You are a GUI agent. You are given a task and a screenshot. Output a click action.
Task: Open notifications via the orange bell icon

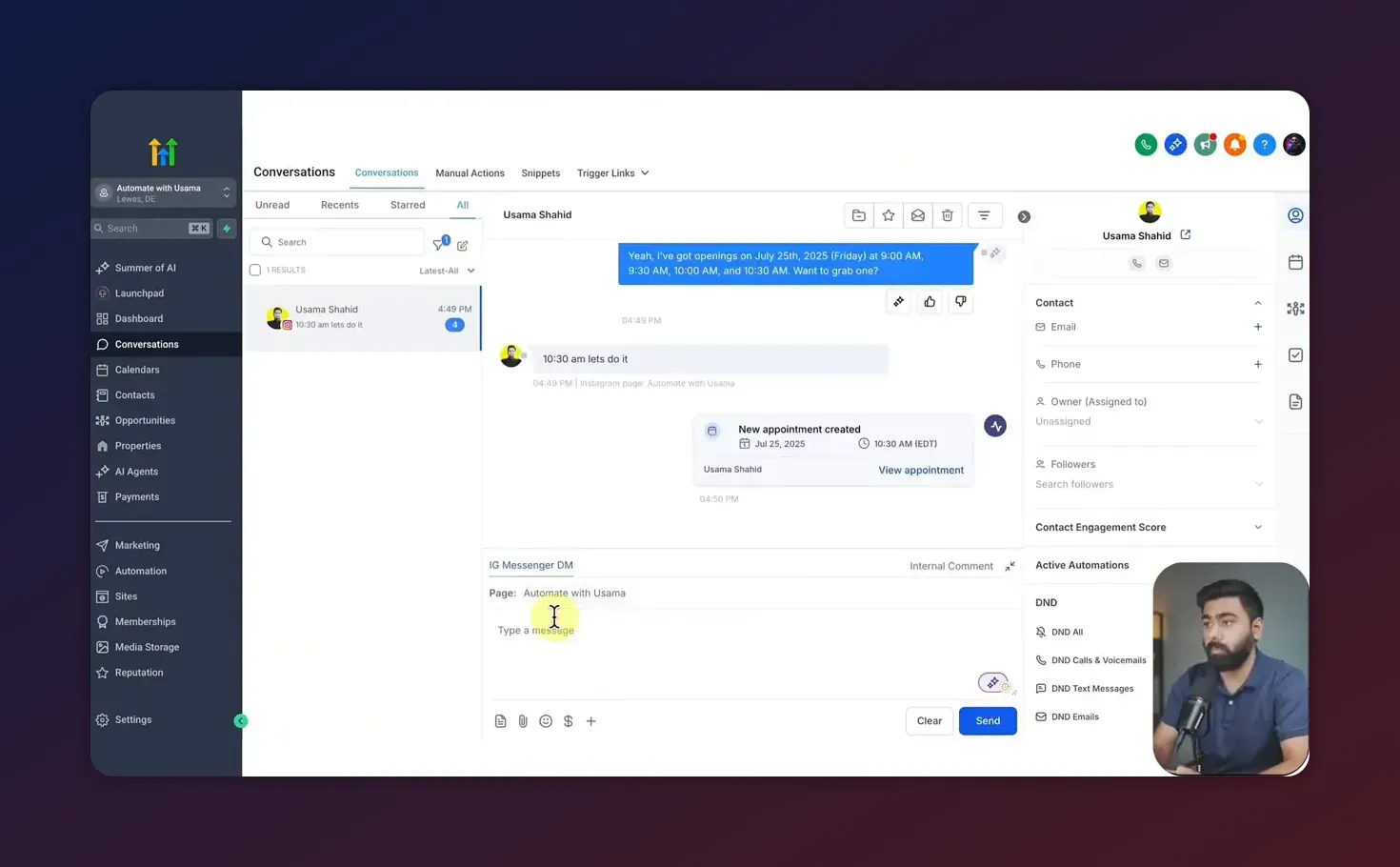[x=1234, y=144]
